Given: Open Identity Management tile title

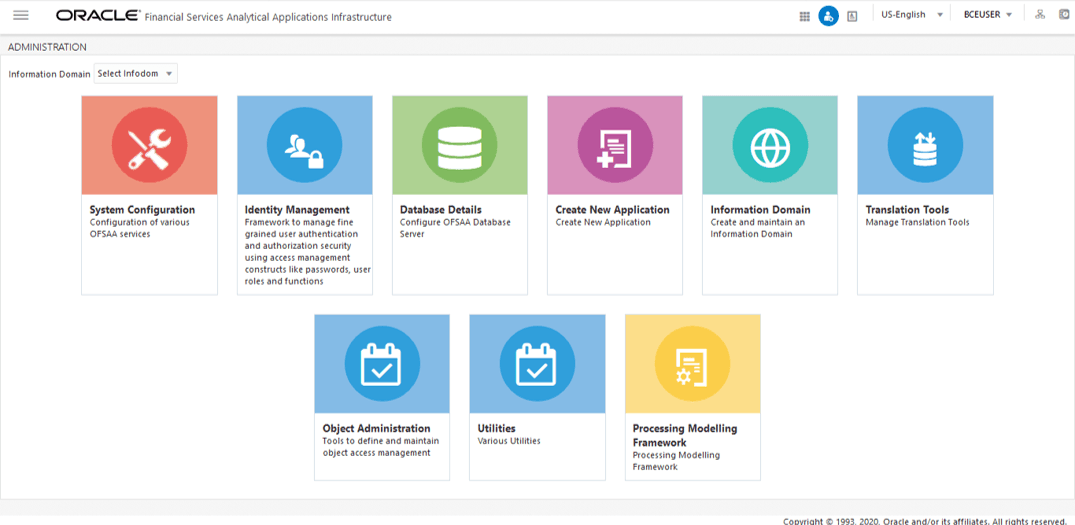Looking at the screenshot, I should click(297, 210).
